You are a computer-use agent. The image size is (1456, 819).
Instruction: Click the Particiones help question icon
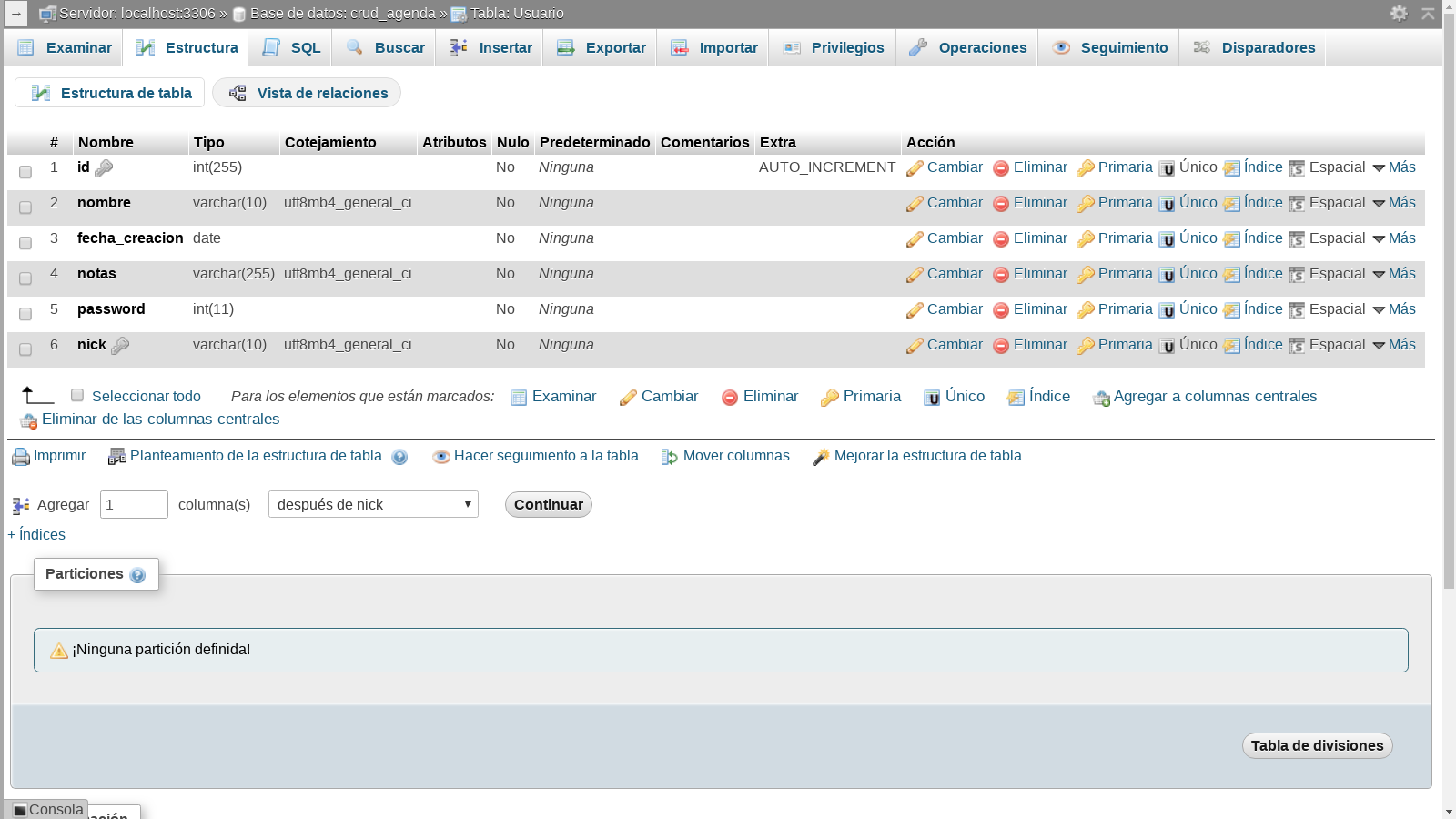[137, 575]
